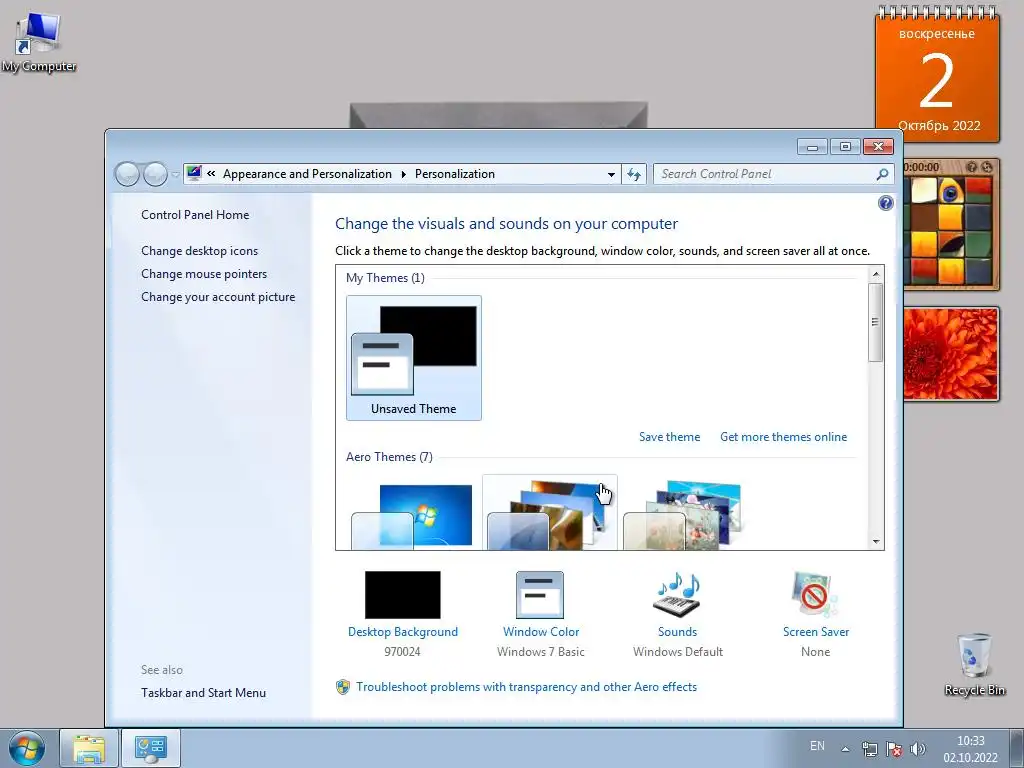Click the Aero Themes (7) heading

coord(389,456)
